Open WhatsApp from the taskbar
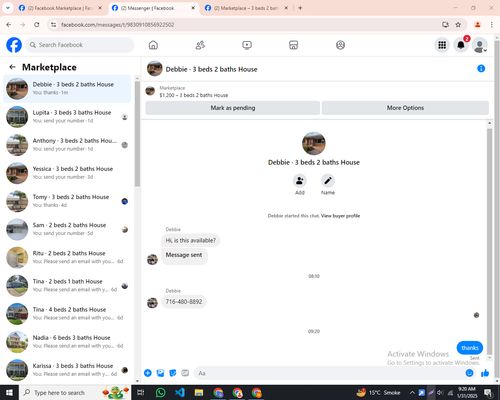The height and width of the screenshot is (400, 500). pos(161,393)
